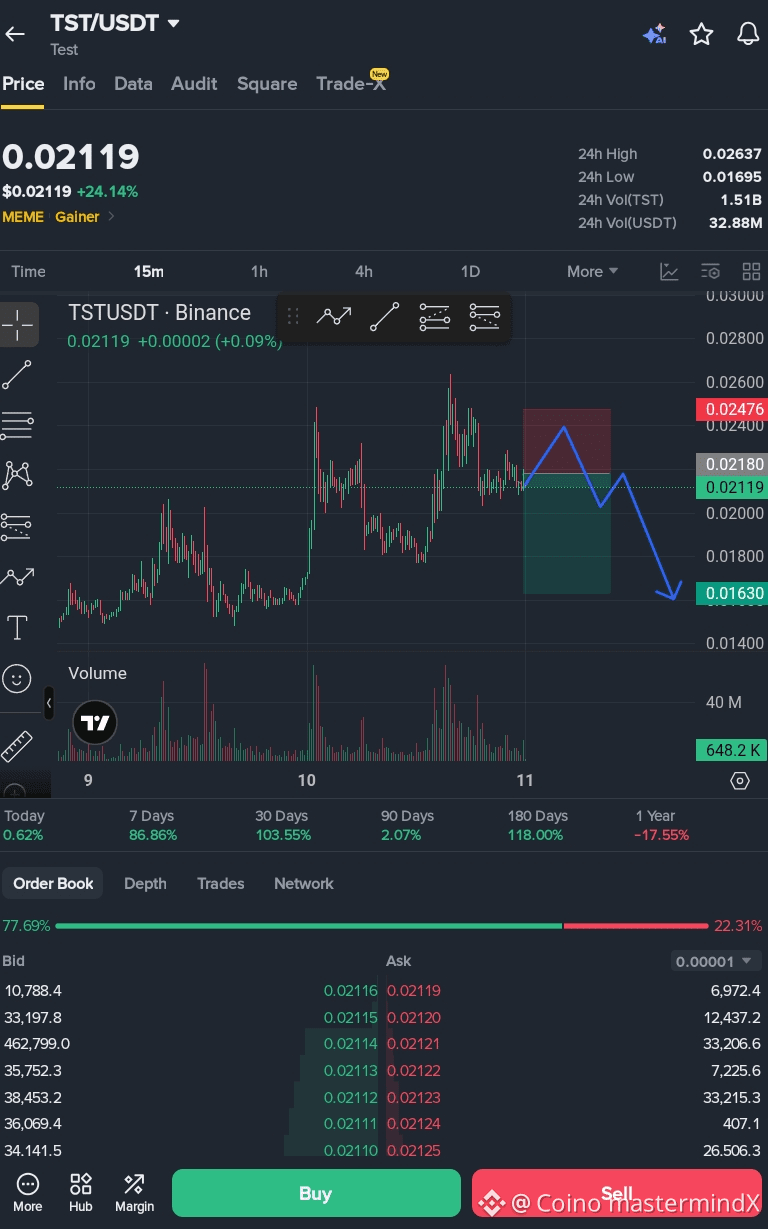Screen dimensions: 768x1229
Task: Tap the green Buy button
Action: [x=316, y=1193]
